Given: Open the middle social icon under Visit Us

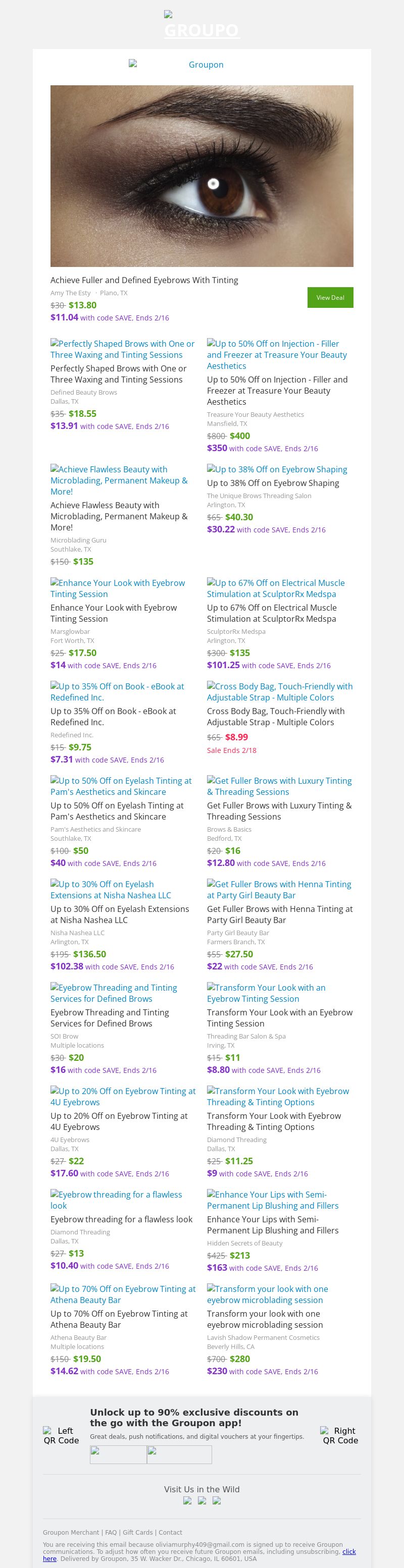Looking at the screenshot, I should tap(201, 1500).
